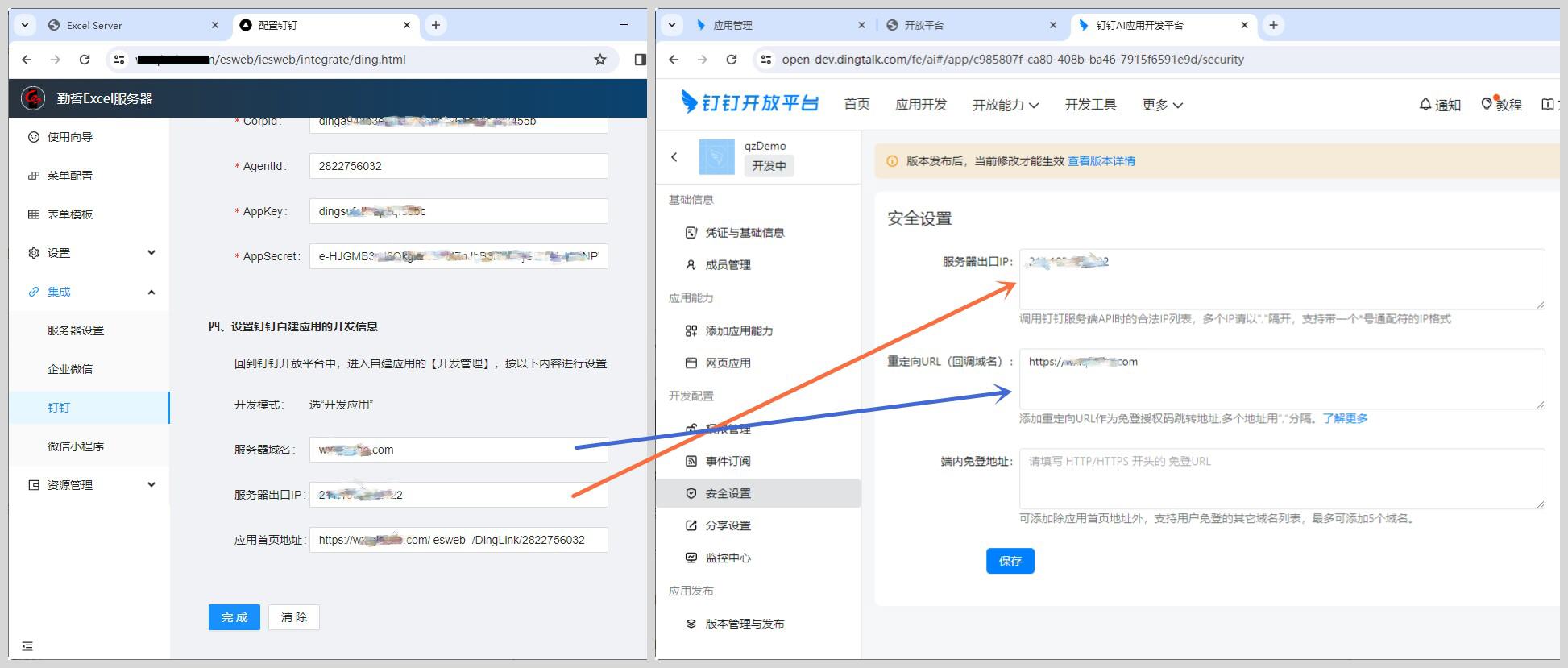Go back using arrow beside qzDemo

[x=674, y=157]
